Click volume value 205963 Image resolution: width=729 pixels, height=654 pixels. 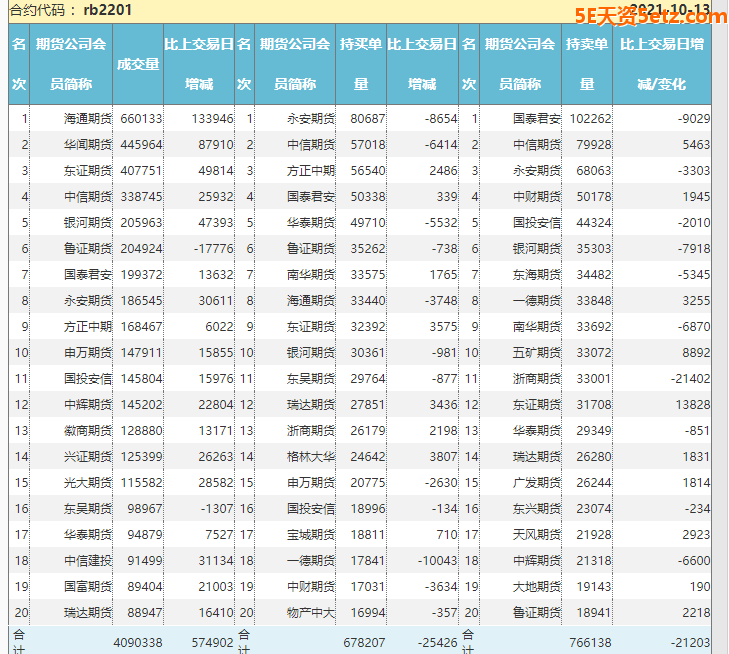pos(141,223)
